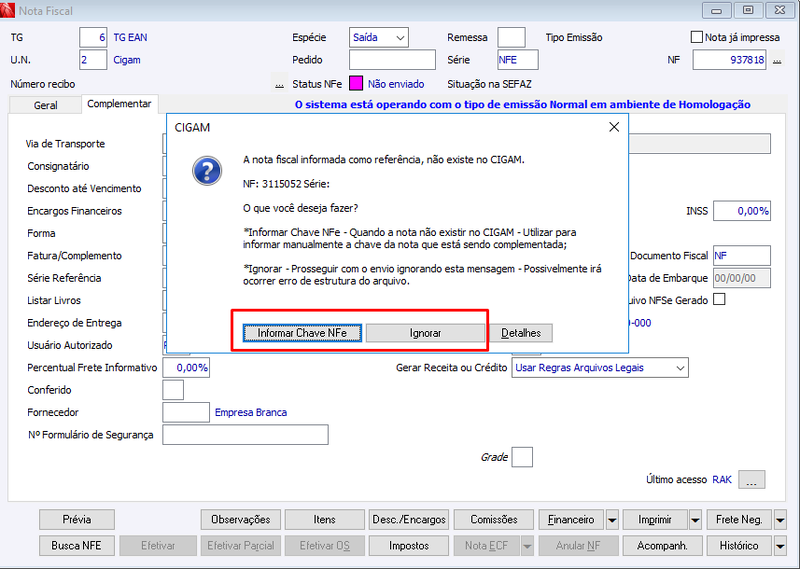Click the Busca NFE button
800x569 pixels.
(x=77, y=546)
